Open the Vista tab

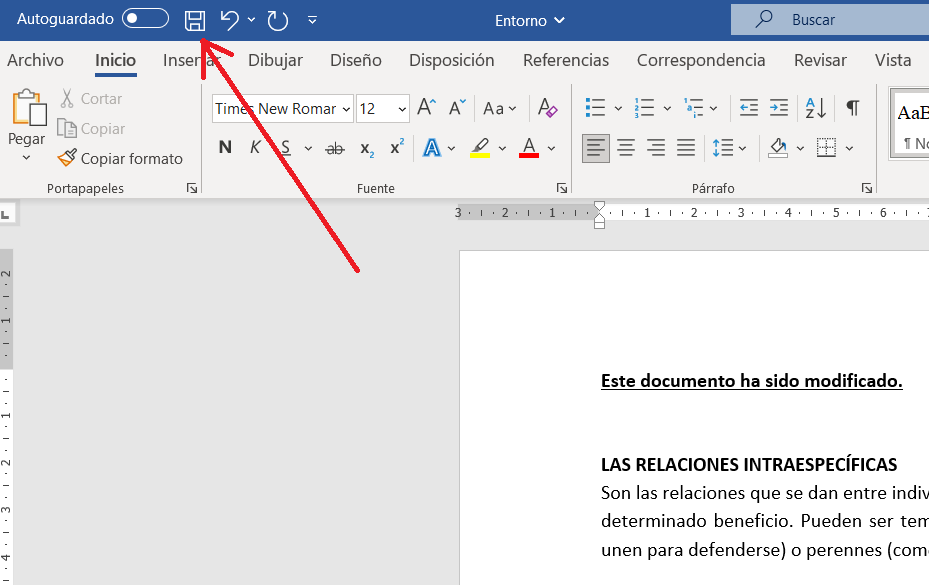click(893, 60)
